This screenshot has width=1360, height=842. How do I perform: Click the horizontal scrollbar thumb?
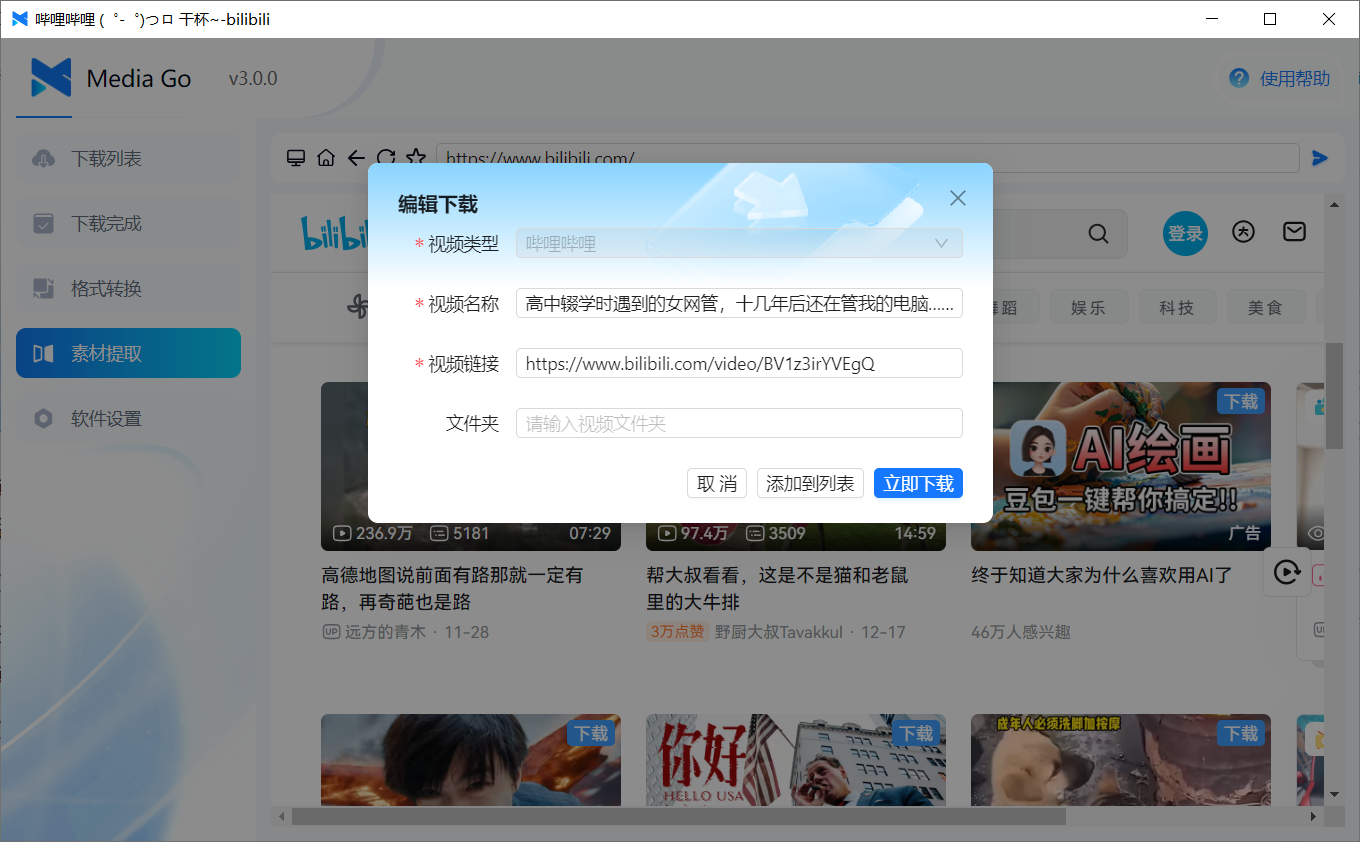(x=678, y=817)
